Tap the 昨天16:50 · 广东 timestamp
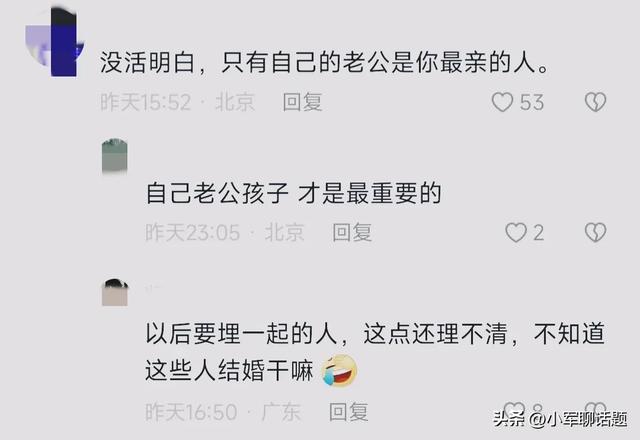This screenshot has width=640, height=440. (223, 411)
